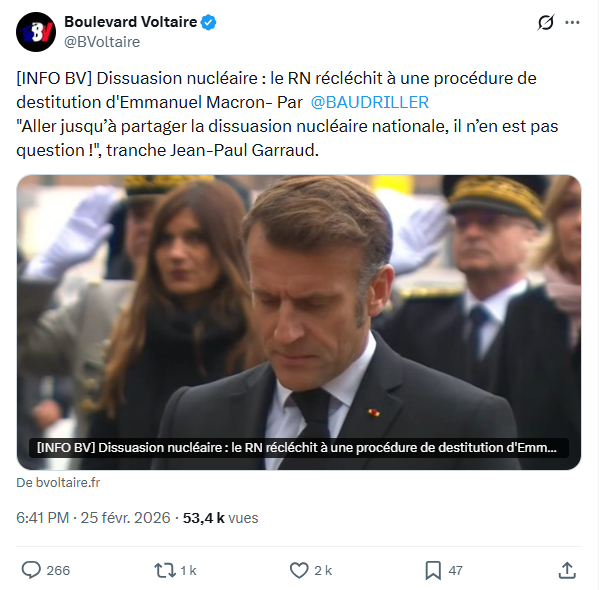Open the share upload arrow icon
The image size is (599, 590).
[x=567, y=570]
